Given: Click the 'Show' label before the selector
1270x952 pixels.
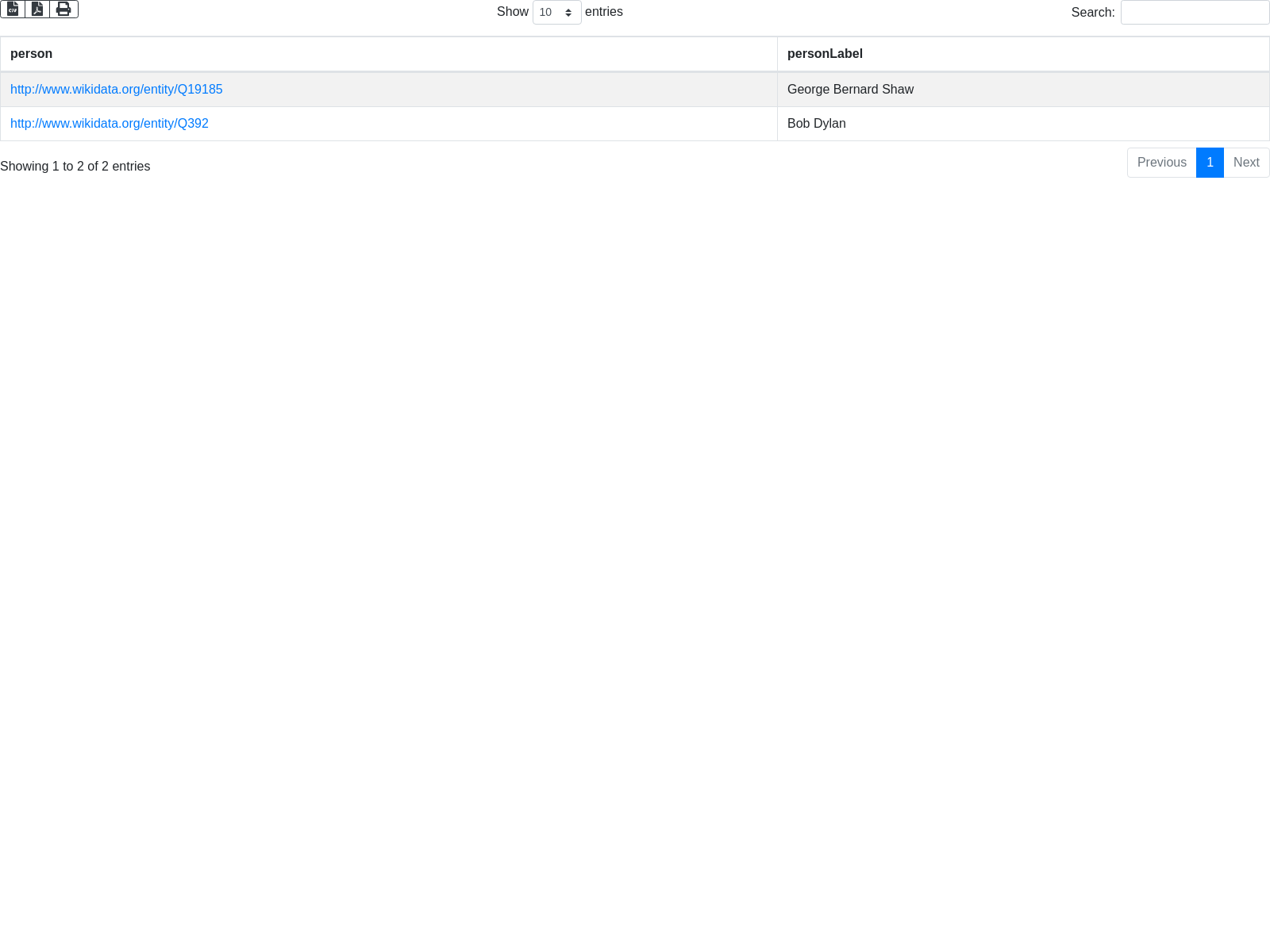Looking at the screenshot, I should point(512,12).
